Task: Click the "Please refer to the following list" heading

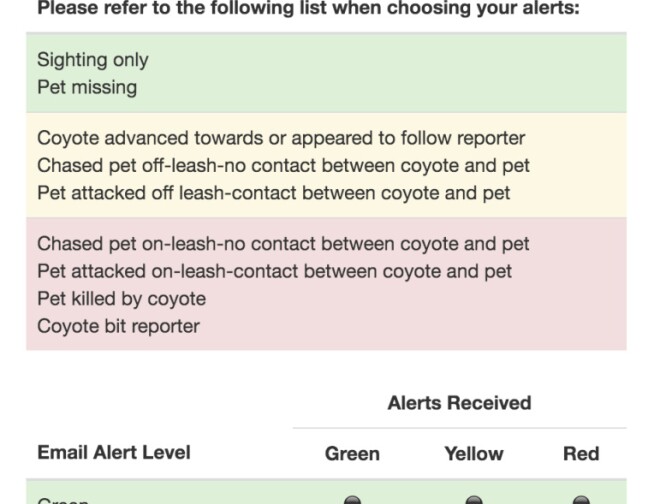Action: (x=308, y=9)
